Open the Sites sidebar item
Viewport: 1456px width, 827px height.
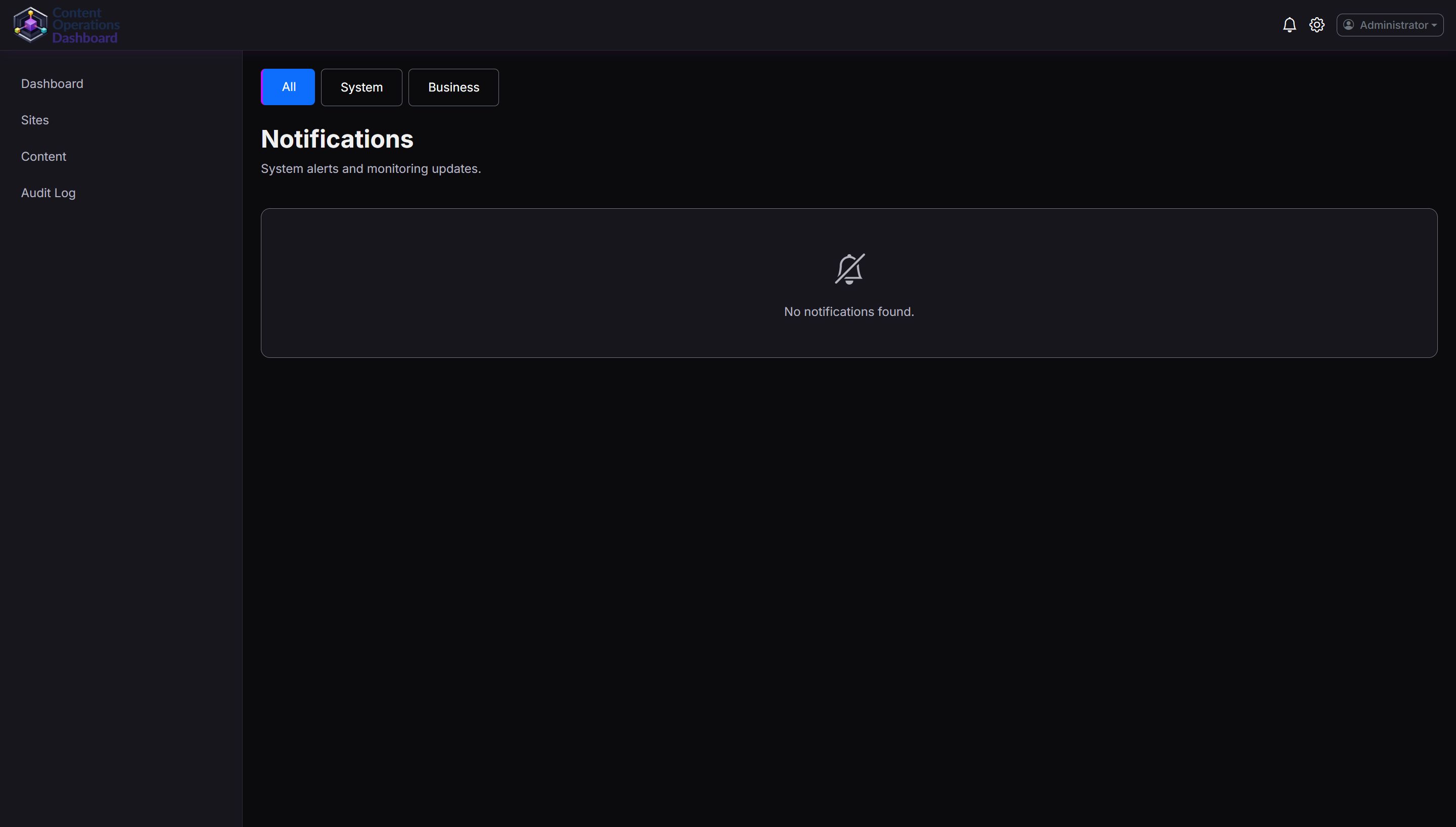pos(35,120)
